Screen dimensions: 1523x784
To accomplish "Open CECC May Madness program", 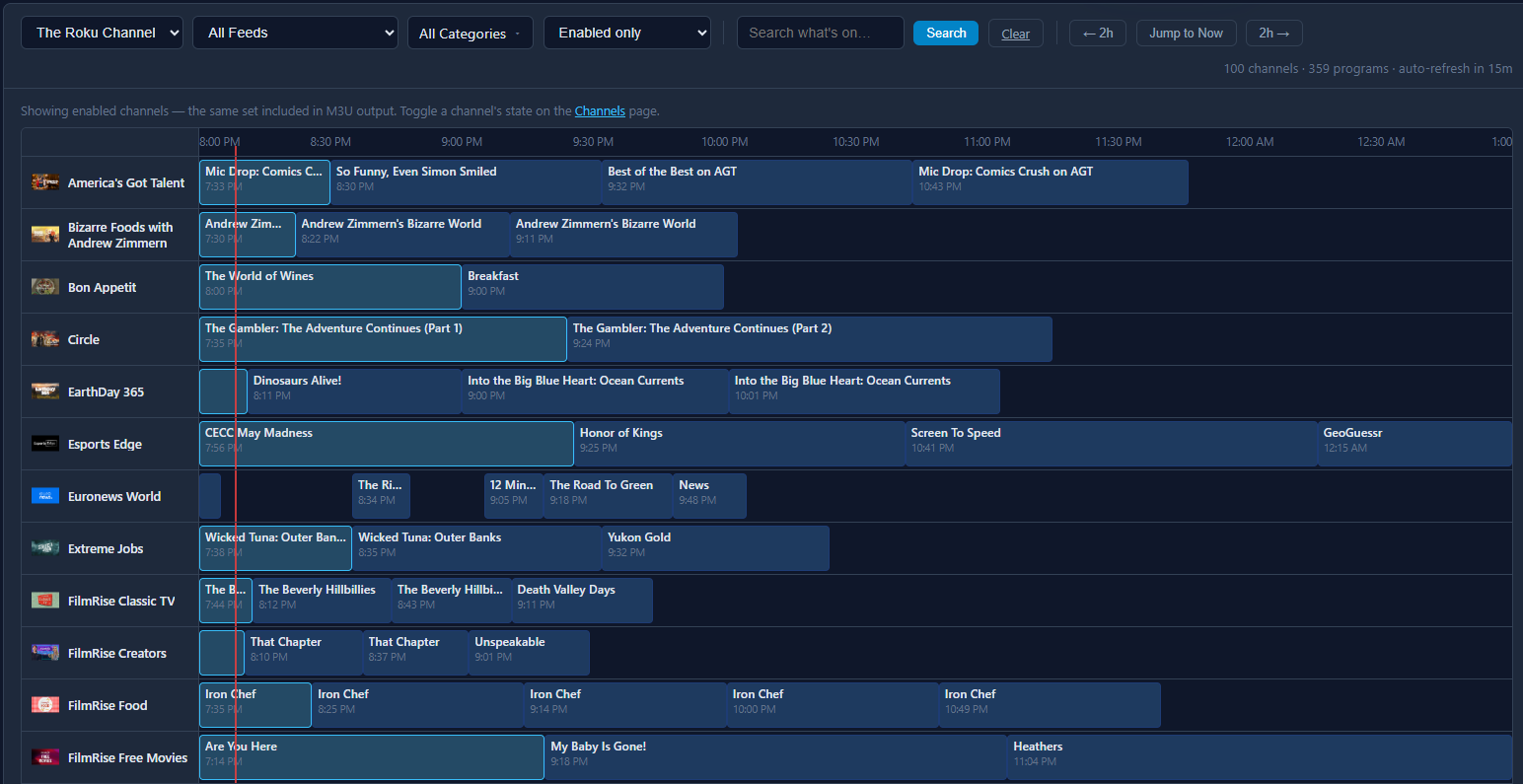I will point(387,444).
